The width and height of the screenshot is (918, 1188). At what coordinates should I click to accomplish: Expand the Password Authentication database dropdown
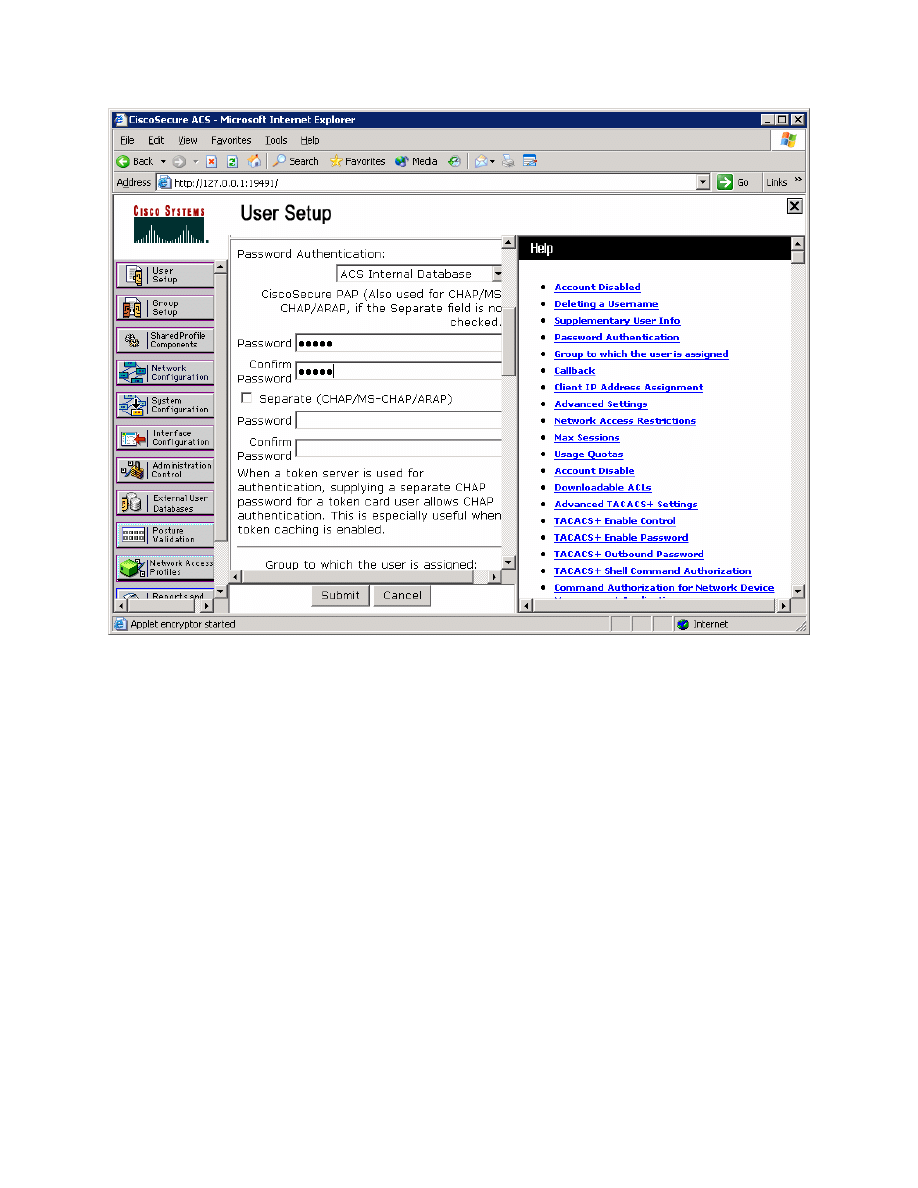click(496, 274)
